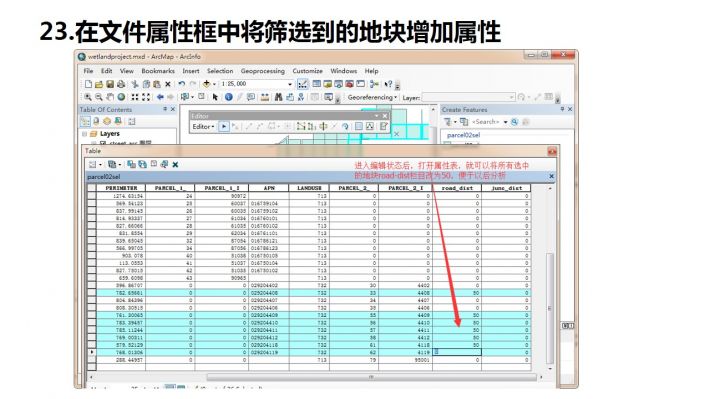Click the Add Data icon
The width and height of the screenshot is (710, 399).
coord(207,84)
